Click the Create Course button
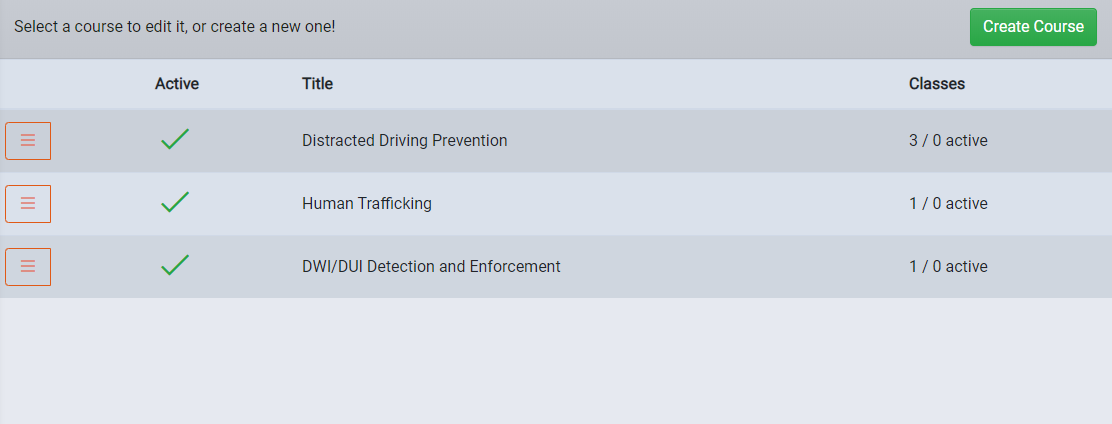 (1033, 27)
